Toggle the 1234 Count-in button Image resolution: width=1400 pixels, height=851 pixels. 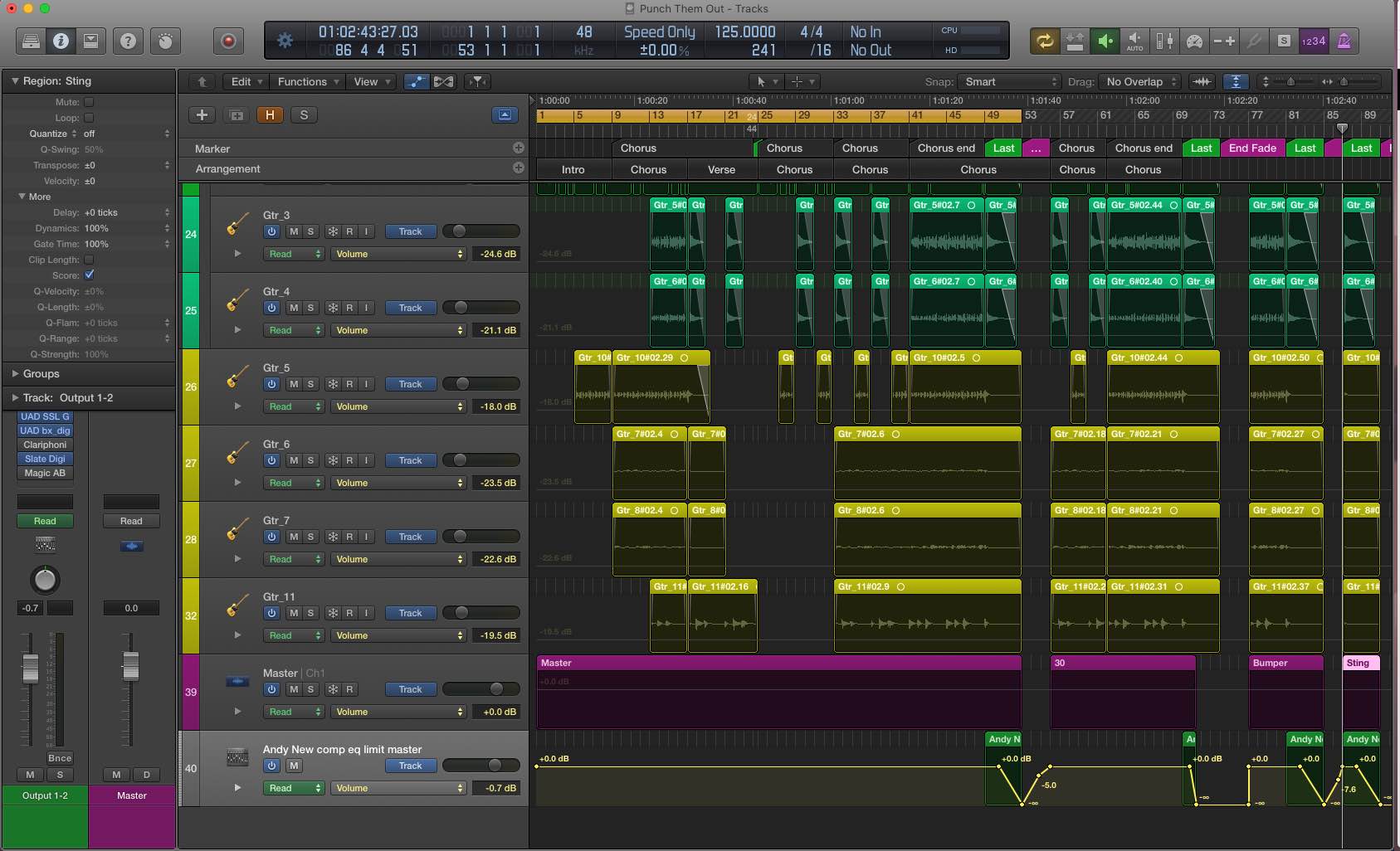click(x=1314, y=41)
